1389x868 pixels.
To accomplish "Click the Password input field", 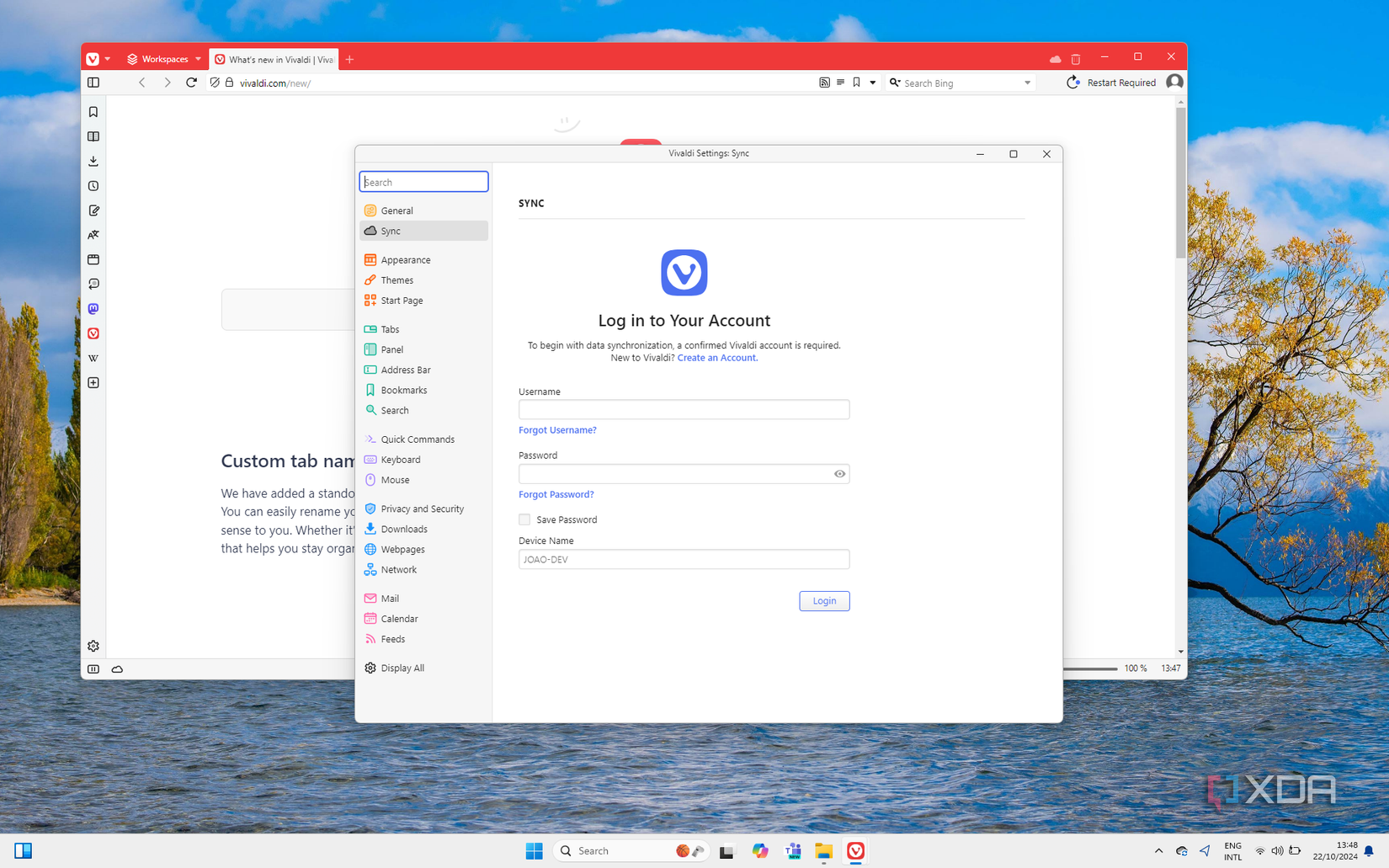I will pos(684,474).
